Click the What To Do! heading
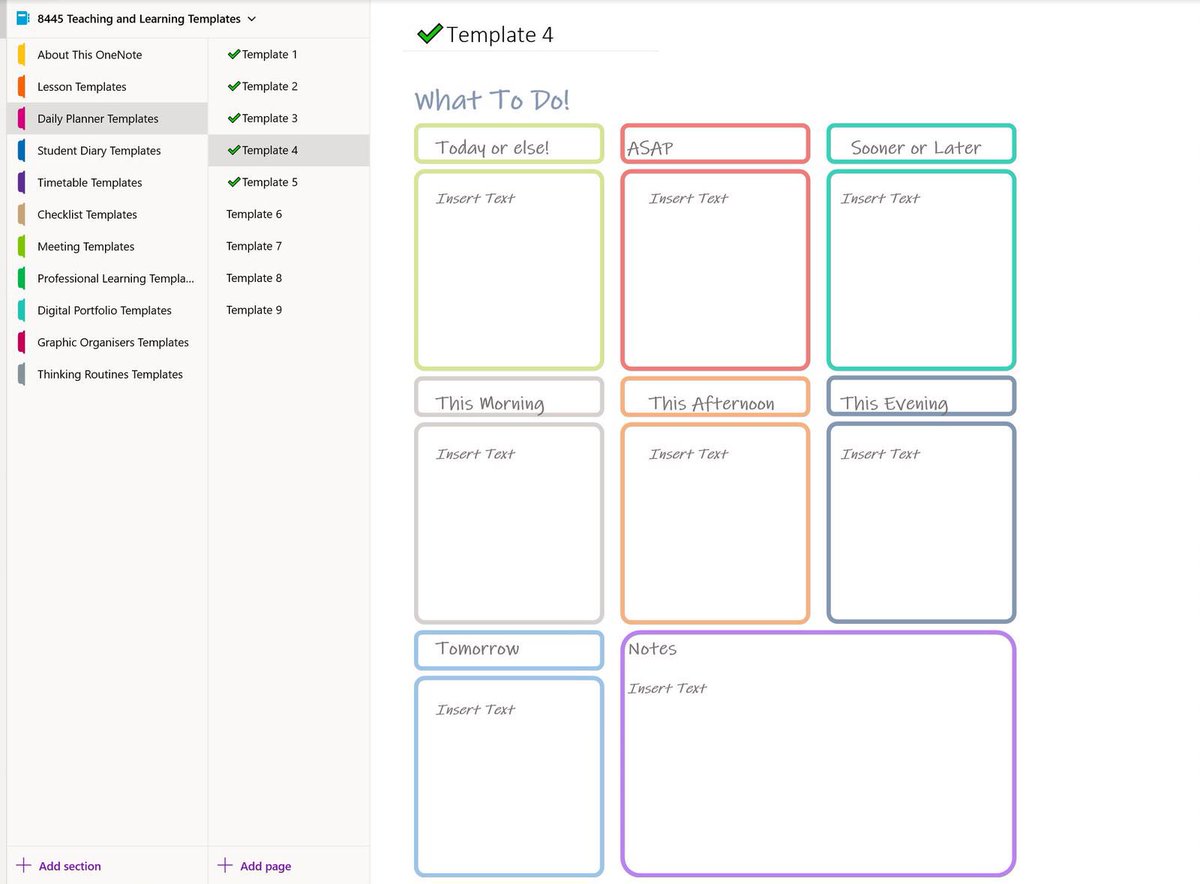 pos(492,101)
